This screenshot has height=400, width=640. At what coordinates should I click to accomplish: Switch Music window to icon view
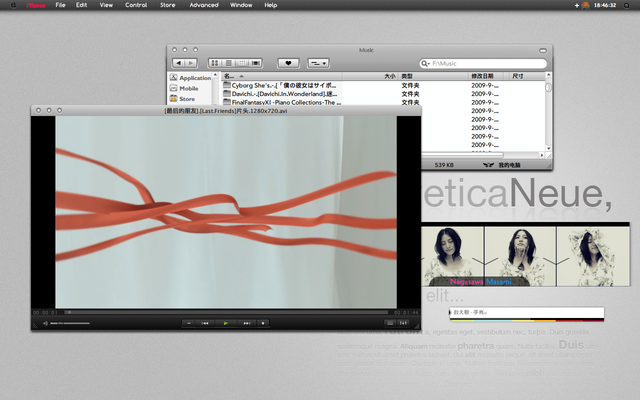coord(215,63)
